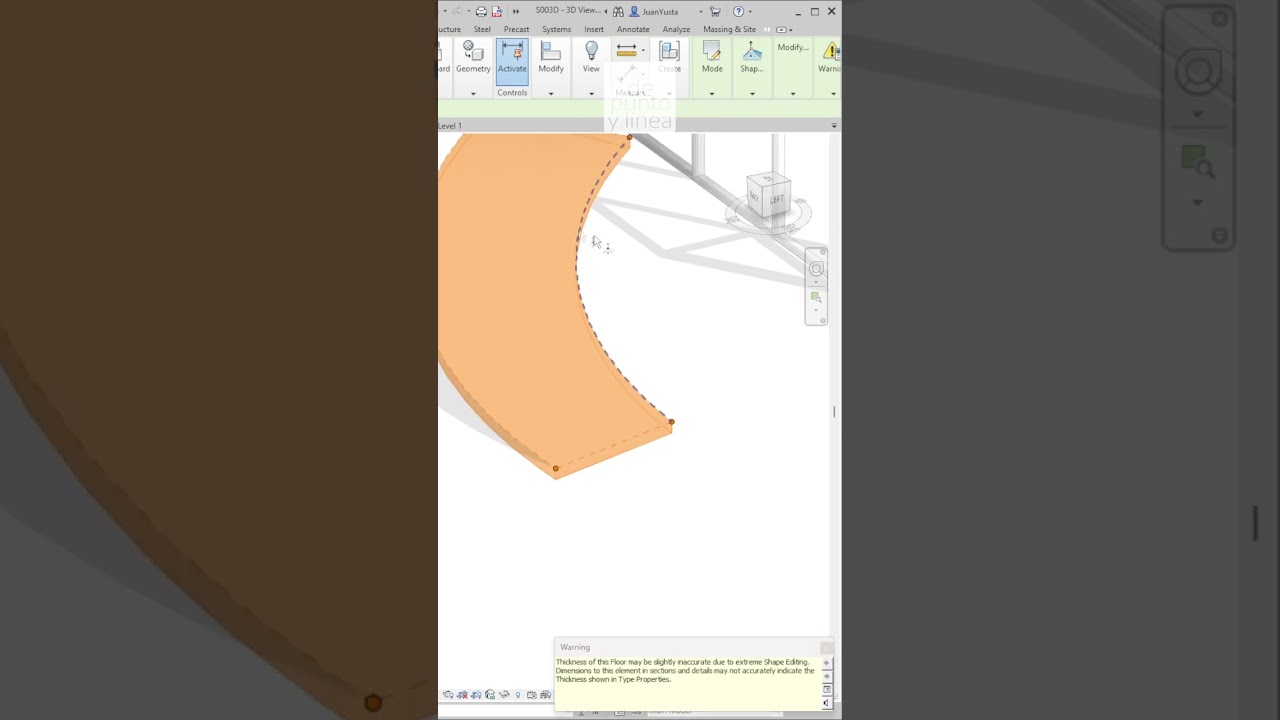Click the lower-left floor shape point
Screen dimensions: 1280x720
556,468
